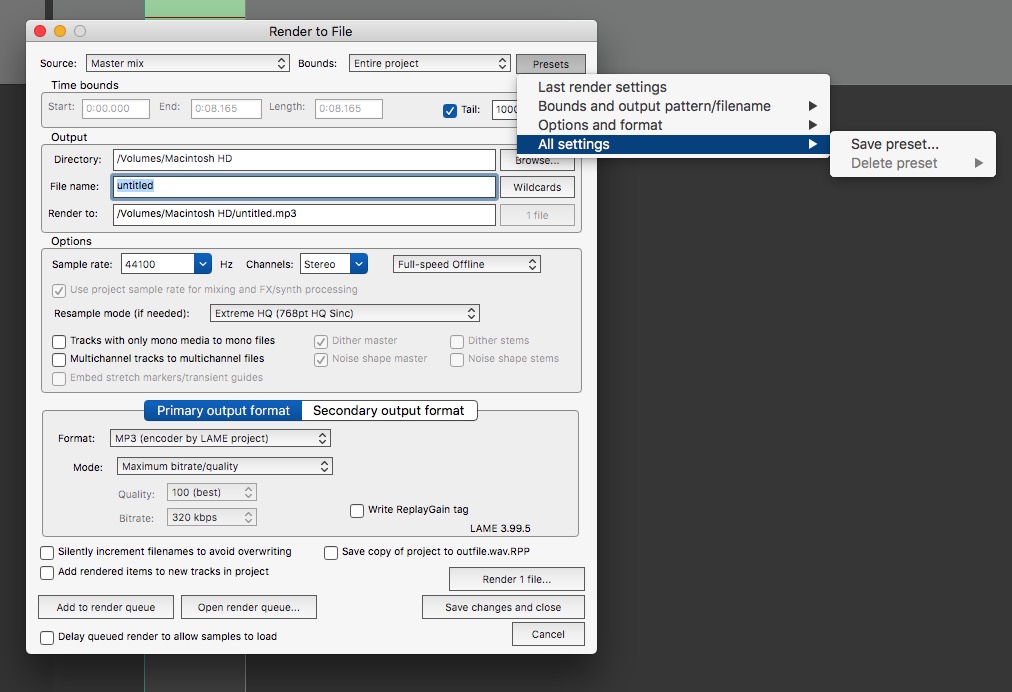The image size is (1012, 692).
Task: Click the Wildcards button
Action: click(x=537, y=187)
